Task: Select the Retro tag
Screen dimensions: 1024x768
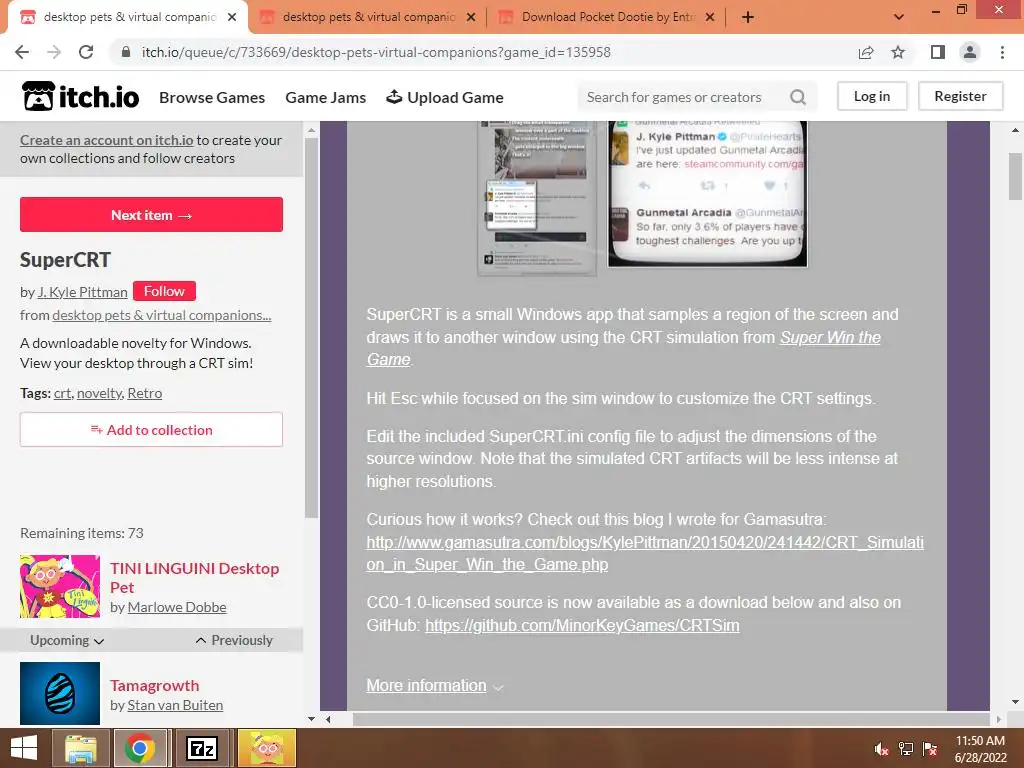Action: [x=144, y=393]
